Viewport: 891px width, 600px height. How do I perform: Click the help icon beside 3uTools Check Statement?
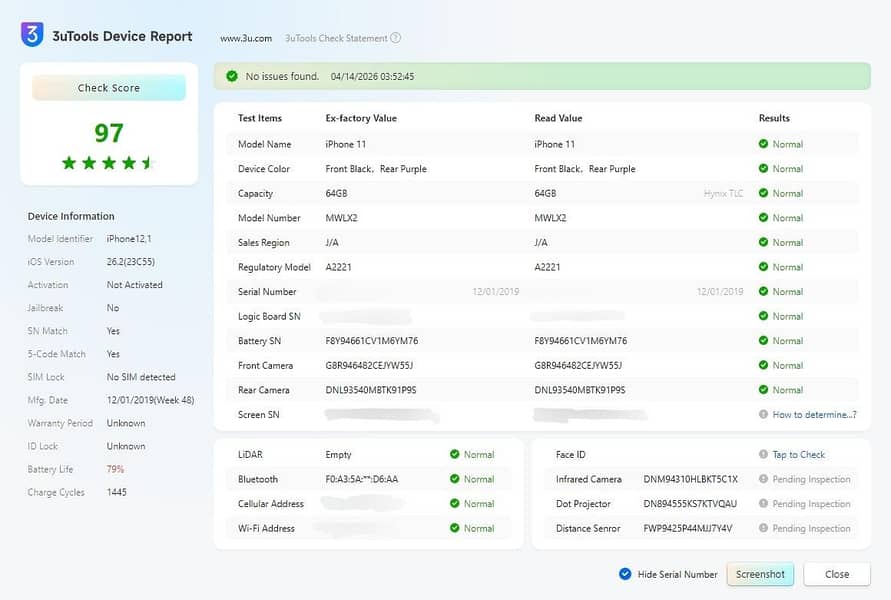click(396, 38)
